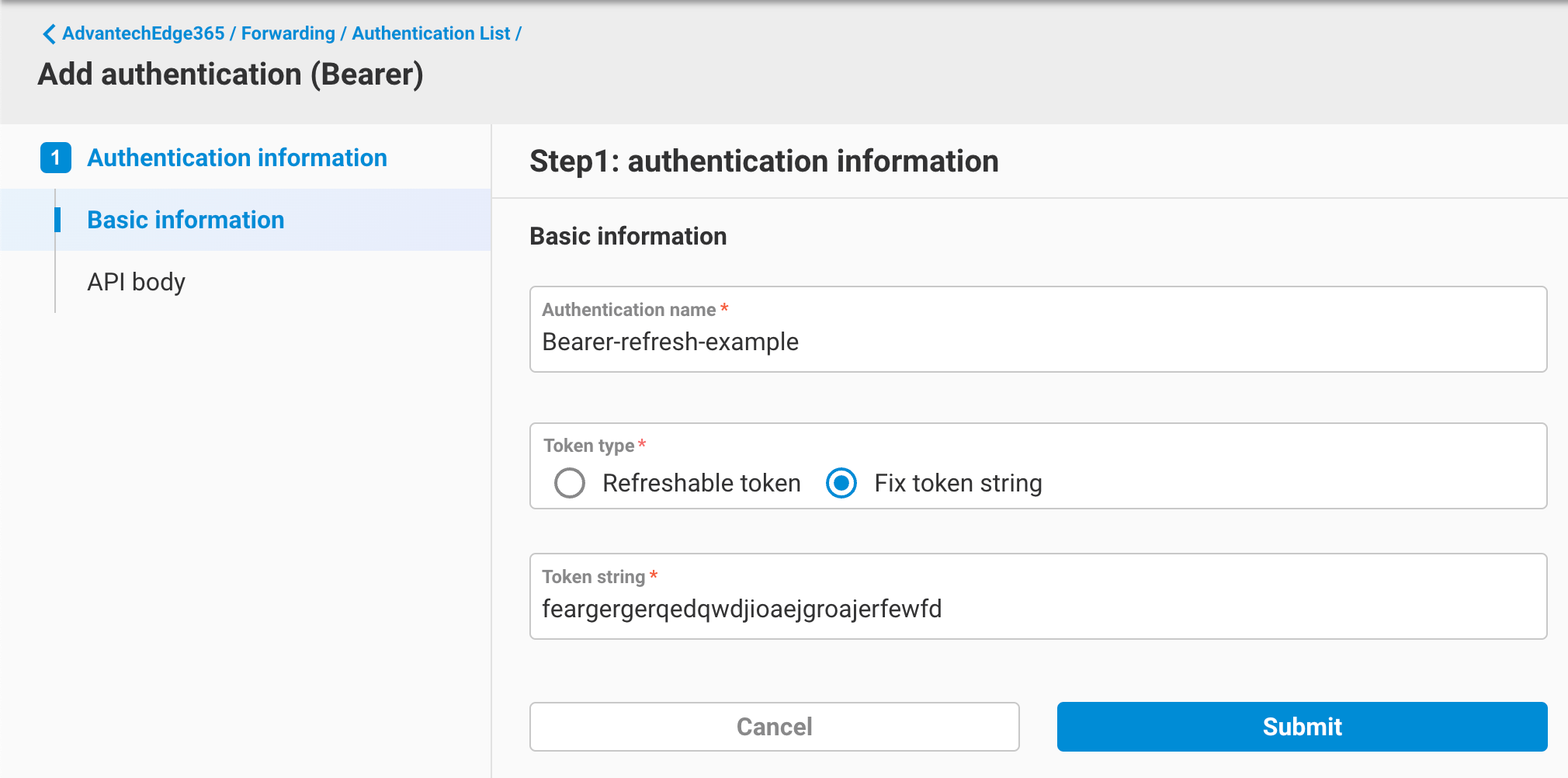Click the step 1 numbered badge

pyautogui.click(x=55, y=158)
